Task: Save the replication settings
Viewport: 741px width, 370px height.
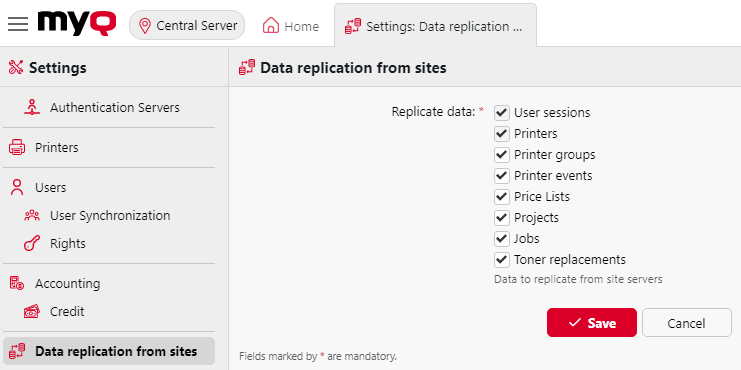Action: click(592, 323)
